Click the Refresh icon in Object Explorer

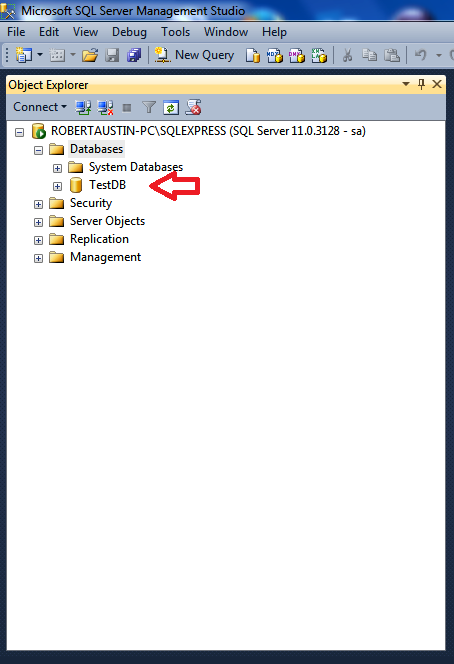click(171, 108)
